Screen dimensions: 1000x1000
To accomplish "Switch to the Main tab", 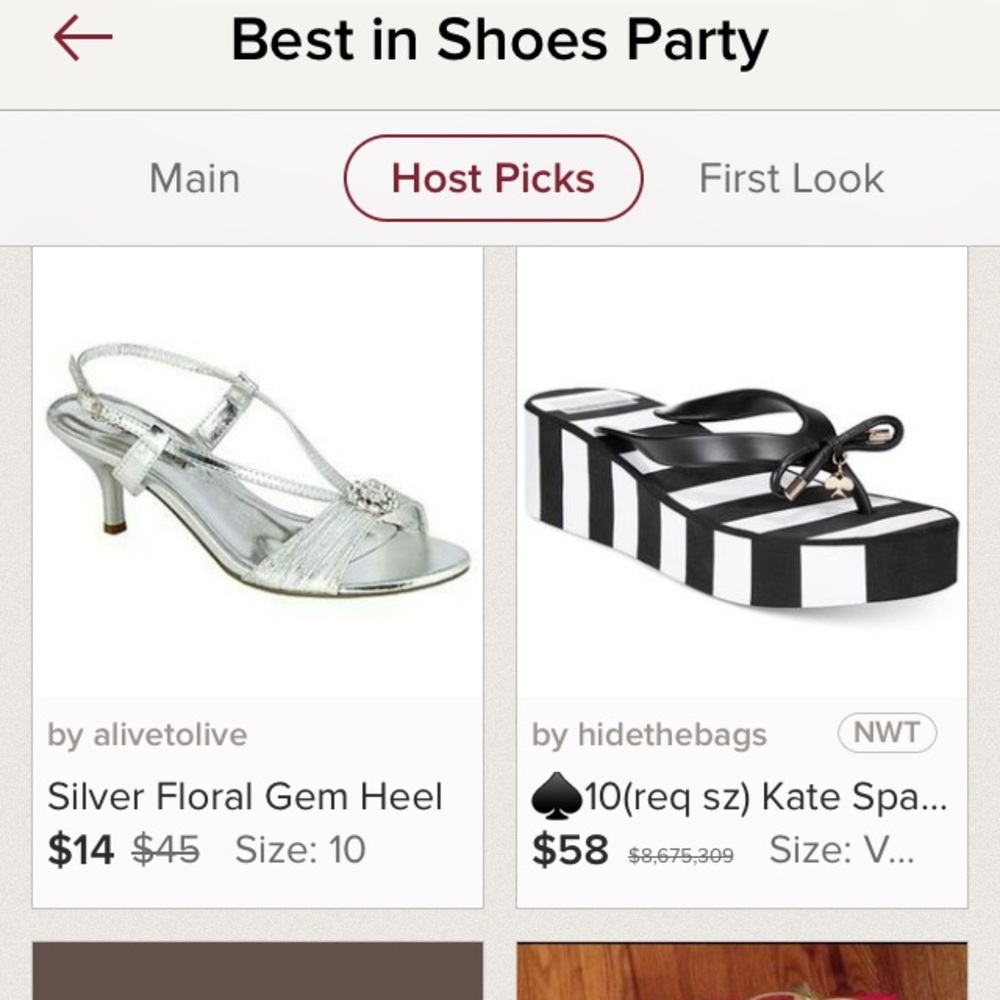I will [193, 178].
